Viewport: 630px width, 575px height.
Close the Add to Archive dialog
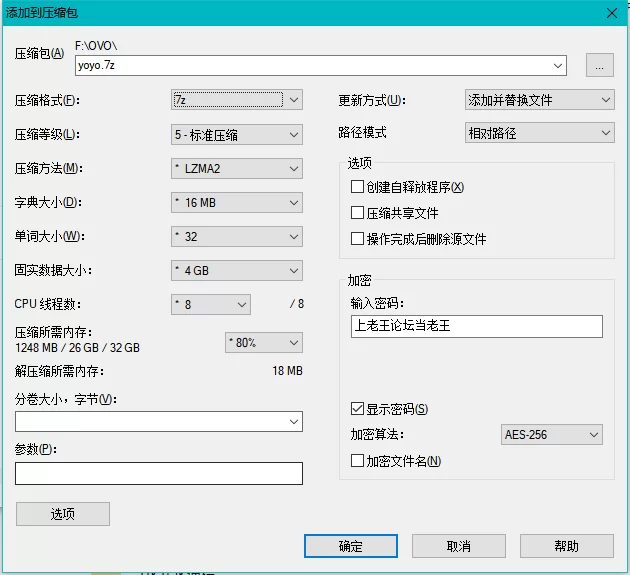[x=610, y=12]
